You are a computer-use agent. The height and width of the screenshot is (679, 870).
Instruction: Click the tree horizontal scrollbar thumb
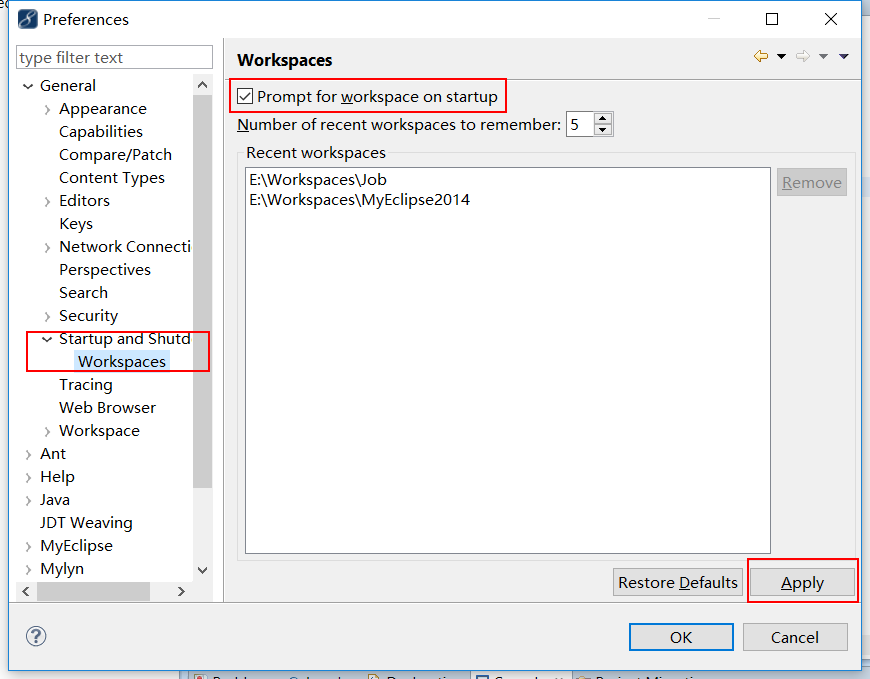[x=93, y=591]
